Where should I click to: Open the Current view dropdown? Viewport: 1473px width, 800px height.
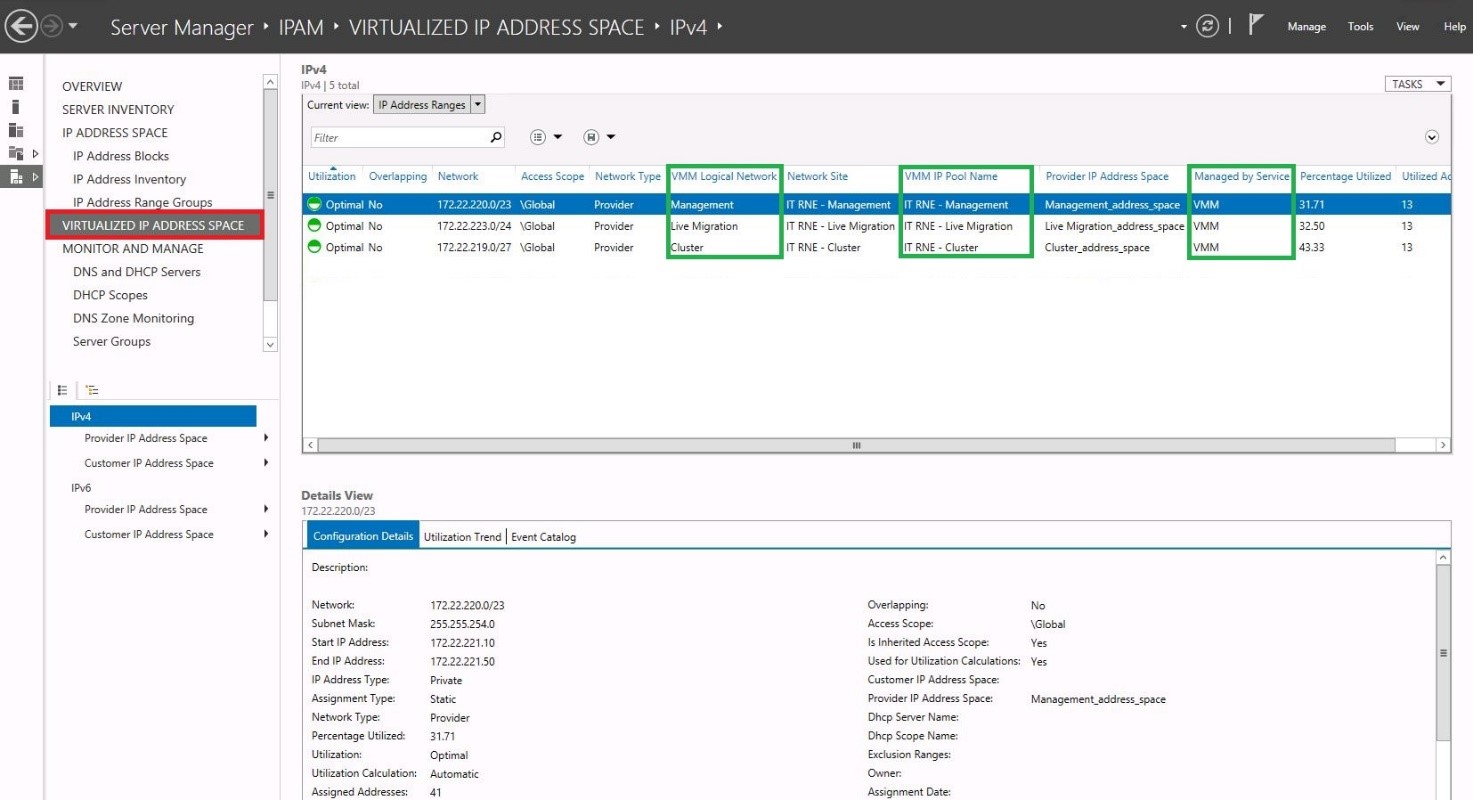(x=477, y=103)
